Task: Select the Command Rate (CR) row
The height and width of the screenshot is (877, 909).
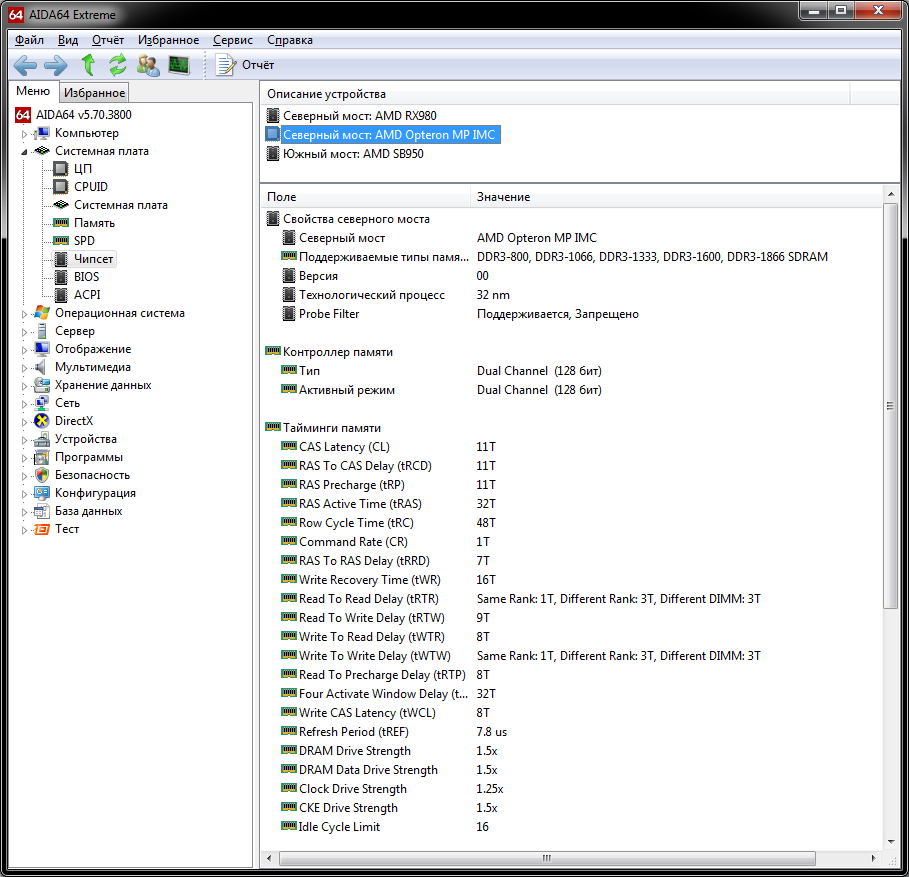Action: point(571,541)
